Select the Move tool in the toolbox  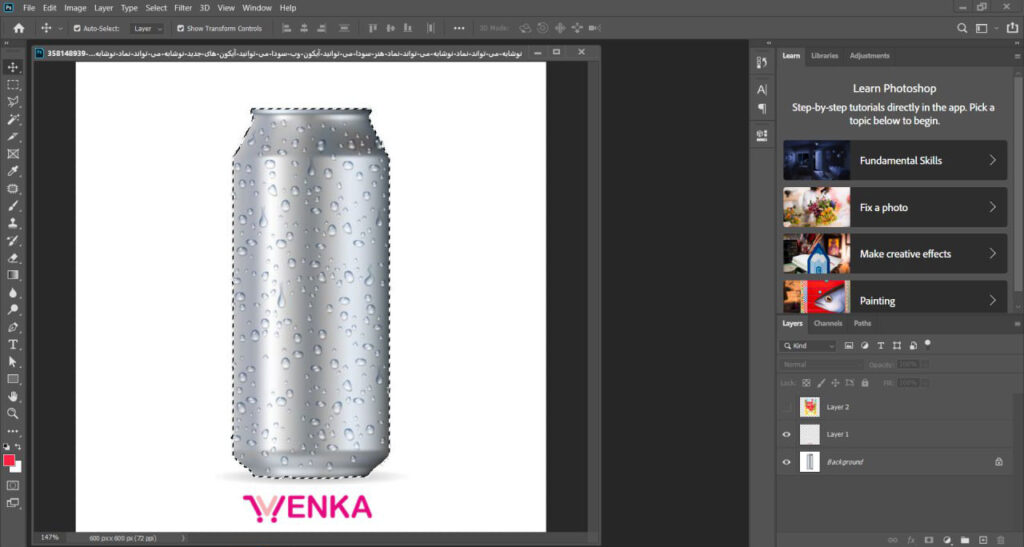click(12, 67)
